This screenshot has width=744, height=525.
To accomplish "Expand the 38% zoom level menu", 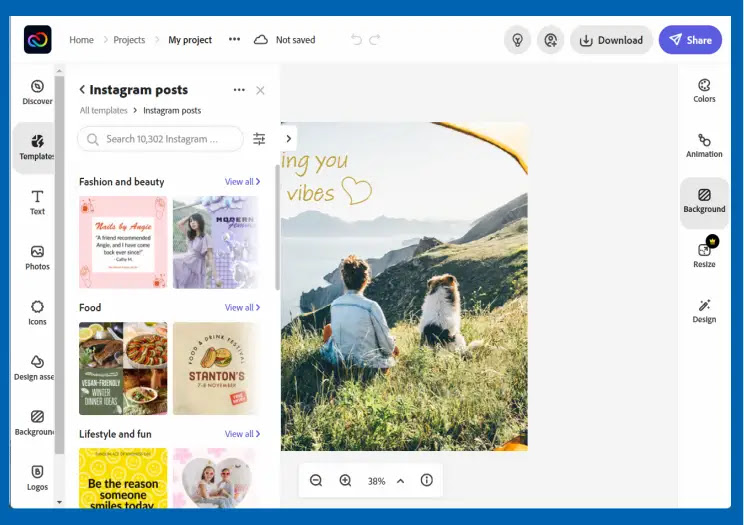I will 400,481.
